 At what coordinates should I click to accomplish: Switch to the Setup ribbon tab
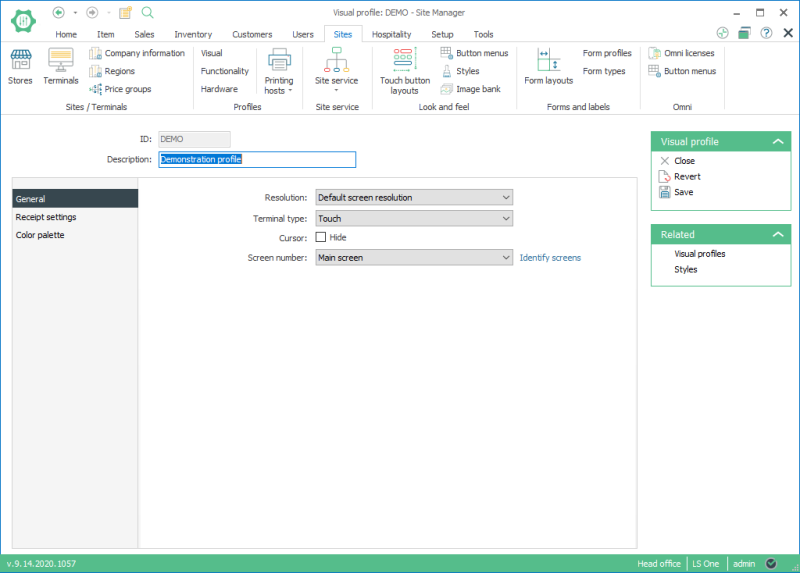pyautogui.click(x=442, y=34)
